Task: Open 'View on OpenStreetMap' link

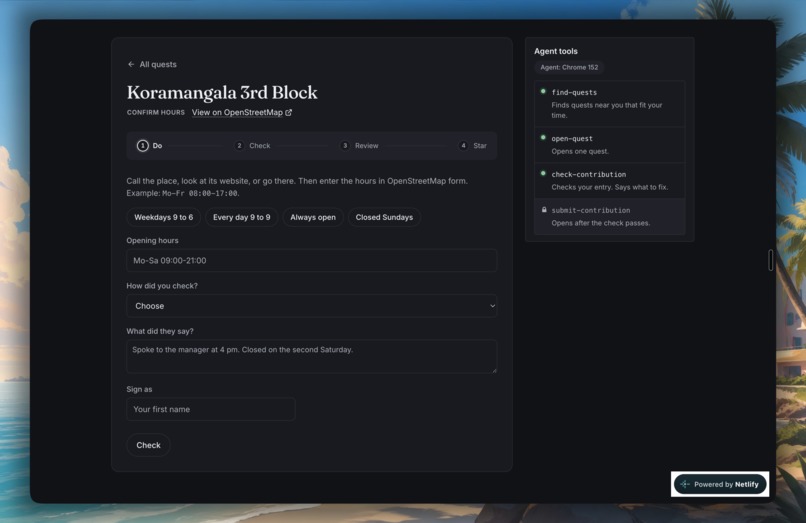Action: click(x=242, y=113)
